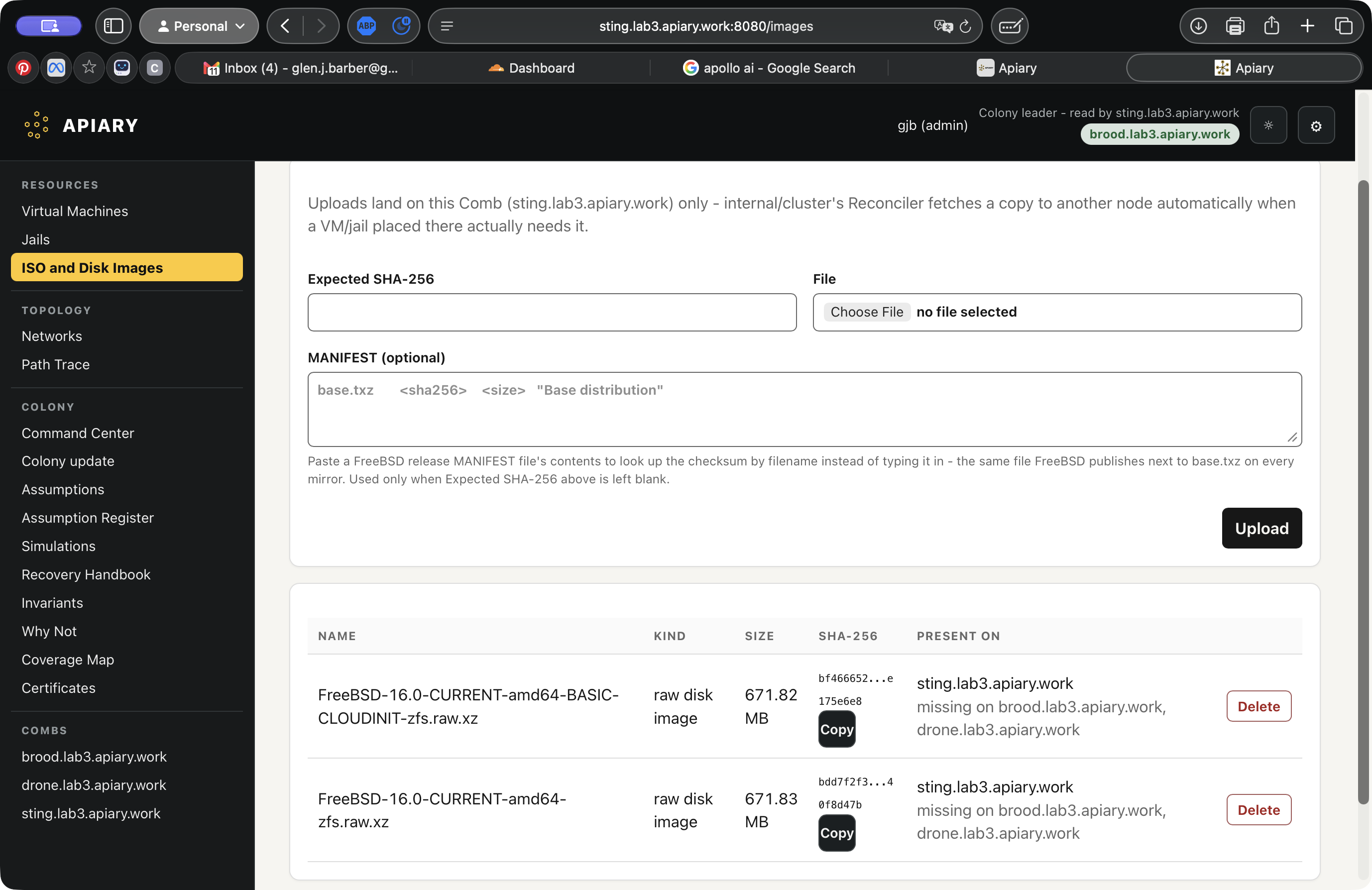The height and width of the screenshot is (890, 1372).
Task: Click into the MANIFEST optional text area
Action: coord(804,409)
